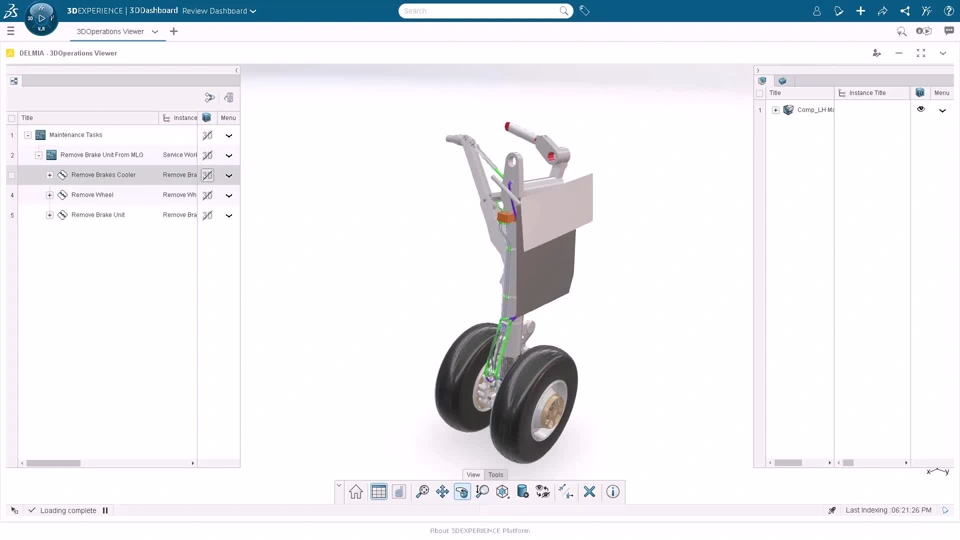The width and height of the screenshot is (960, 540).
Task: Click the fly-through airplane icon
Action: (566, 492)
